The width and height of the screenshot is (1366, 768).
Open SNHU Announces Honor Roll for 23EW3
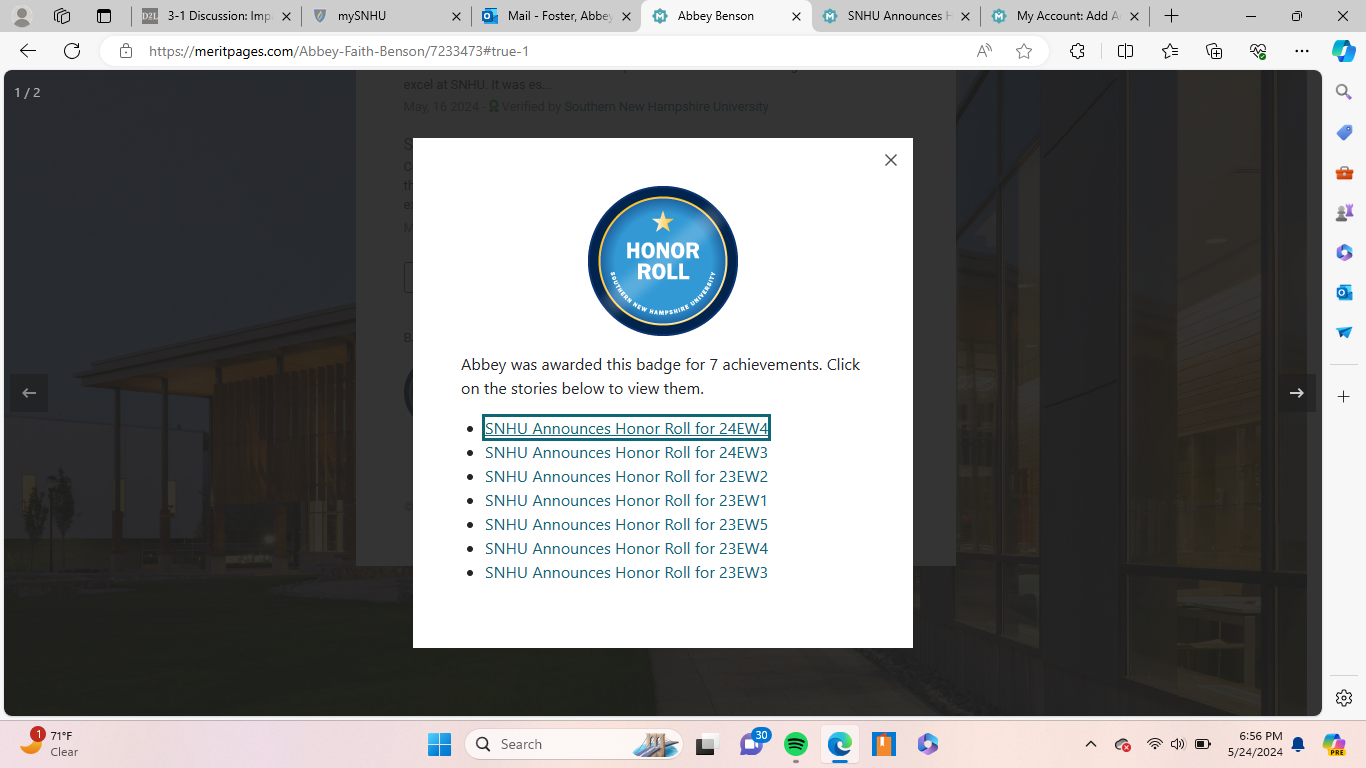(x=626, y=572)
